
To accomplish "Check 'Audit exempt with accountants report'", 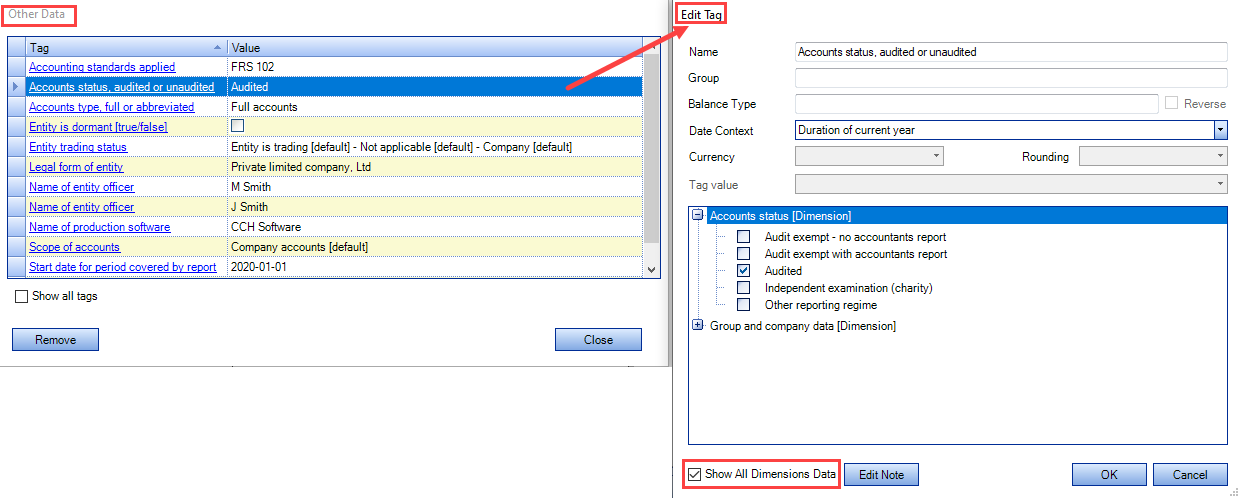I will [x=743, y=254].
